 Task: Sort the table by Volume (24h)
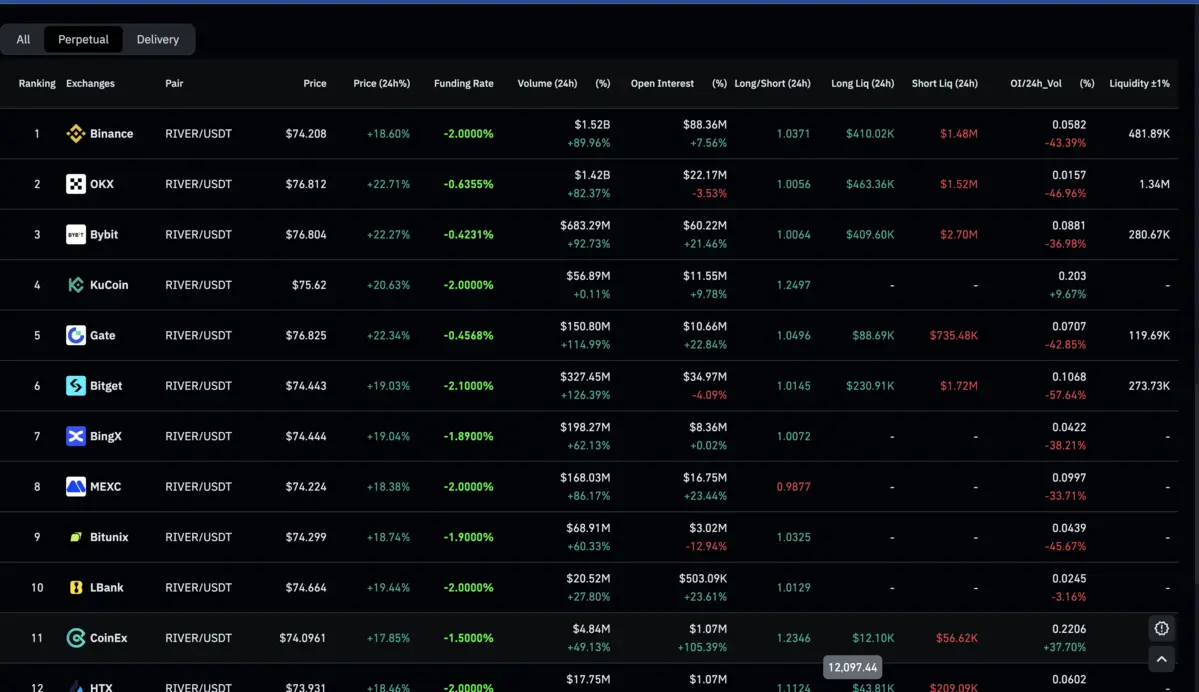pos(546,84)
